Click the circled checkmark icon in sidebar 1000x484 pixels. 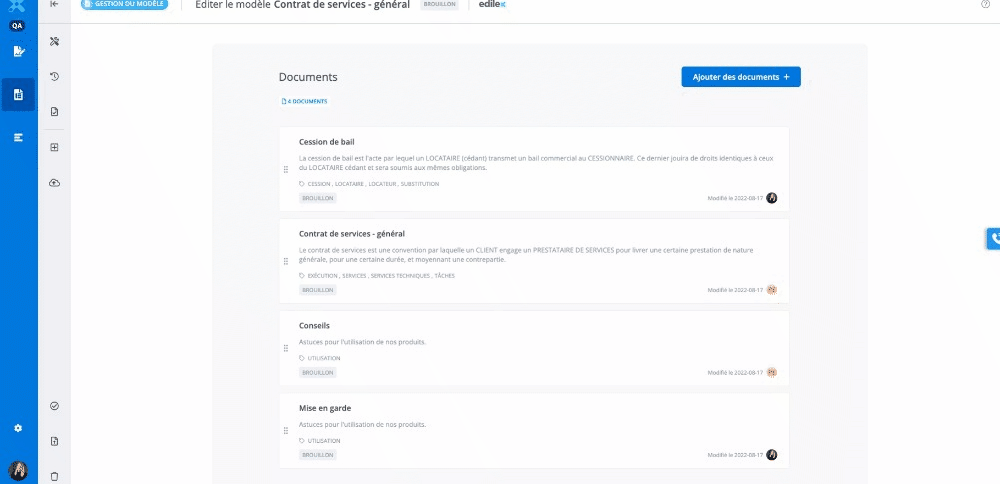[x=54, y=406]
